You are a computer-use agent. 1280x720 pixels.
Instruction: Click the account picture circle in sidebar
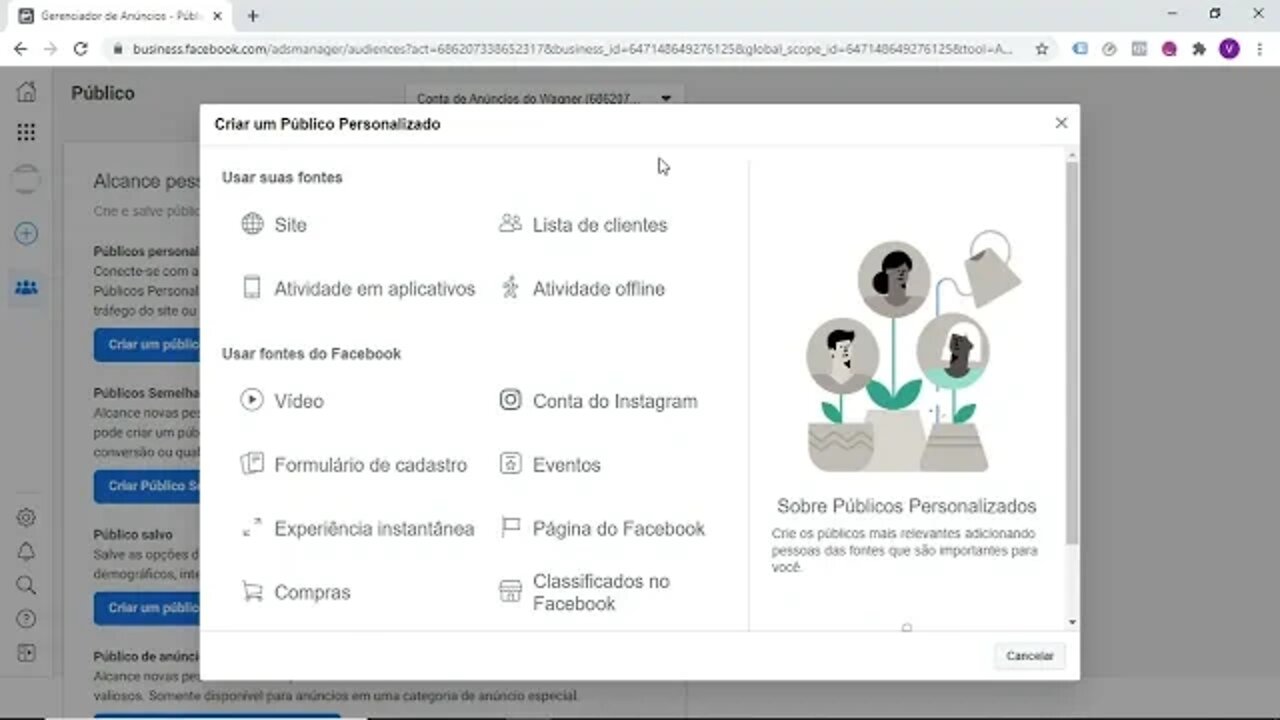pos(27,180)
